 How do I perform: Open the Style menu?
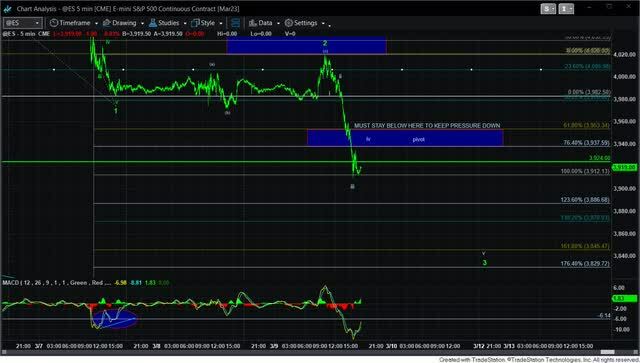[x=207, y=23]
